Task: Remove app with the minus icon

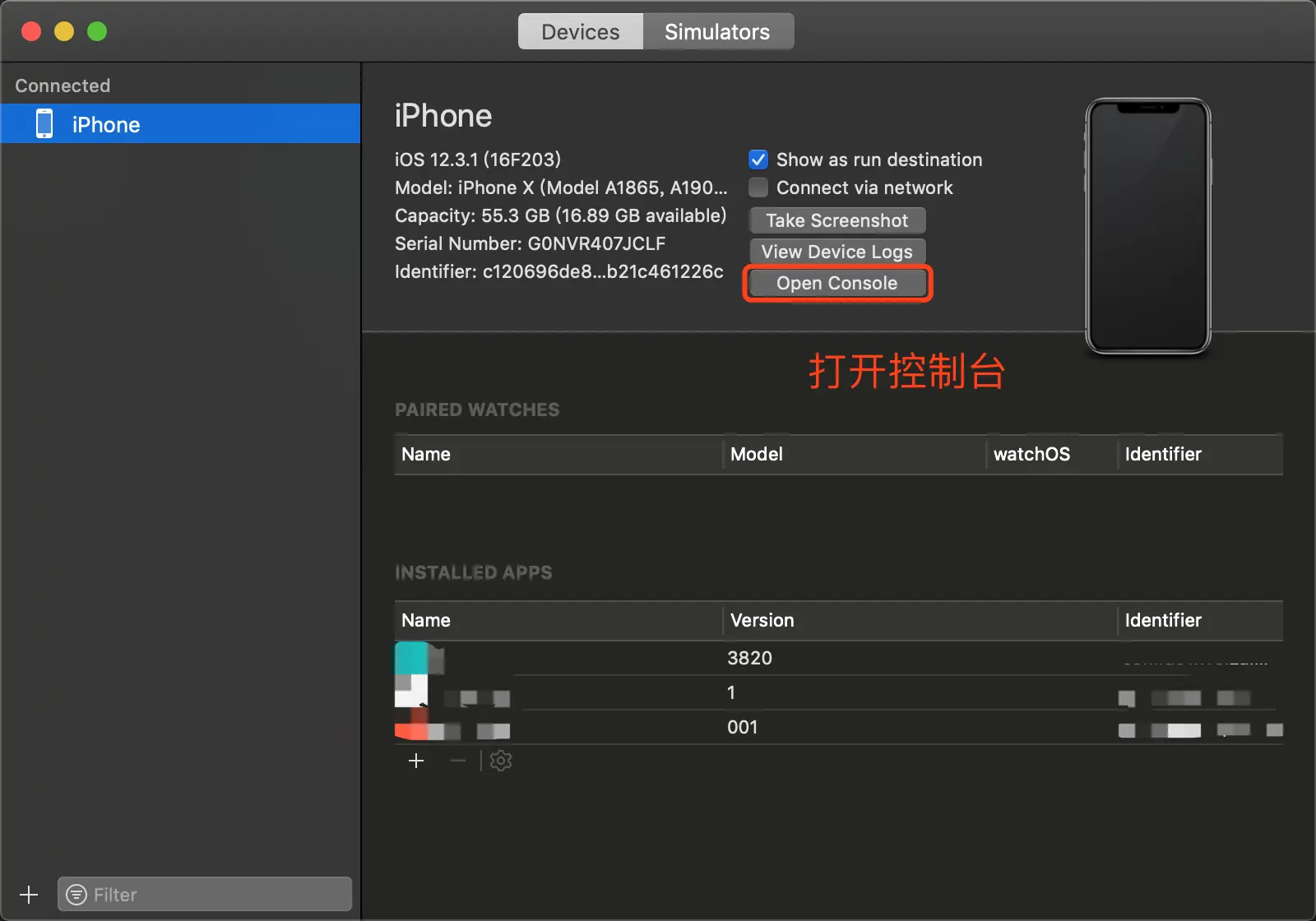Action: pyautogui.click(x=458, y=761)
